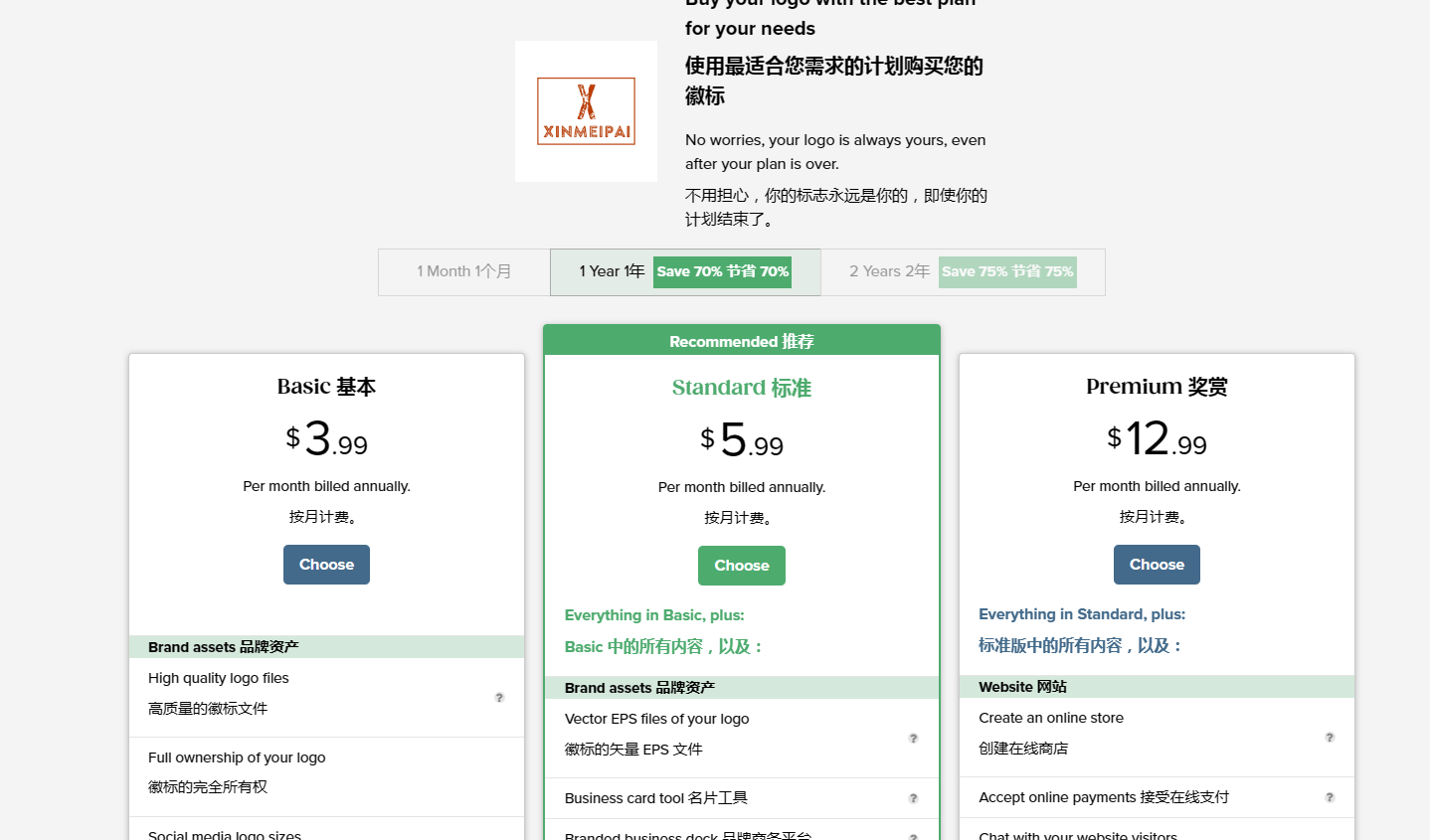Viewport: 1430px width, 840px height.
Task: Click the Standard plan title
Action: point(742,388)
